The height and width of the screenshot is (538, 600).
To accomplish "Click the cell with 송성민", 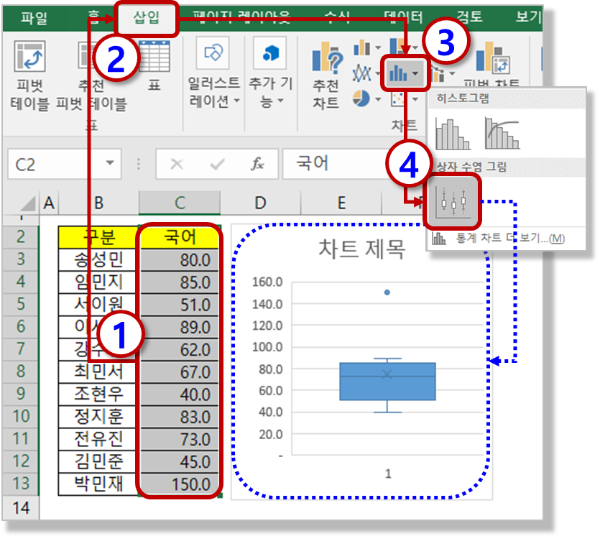I will point(98,260).
